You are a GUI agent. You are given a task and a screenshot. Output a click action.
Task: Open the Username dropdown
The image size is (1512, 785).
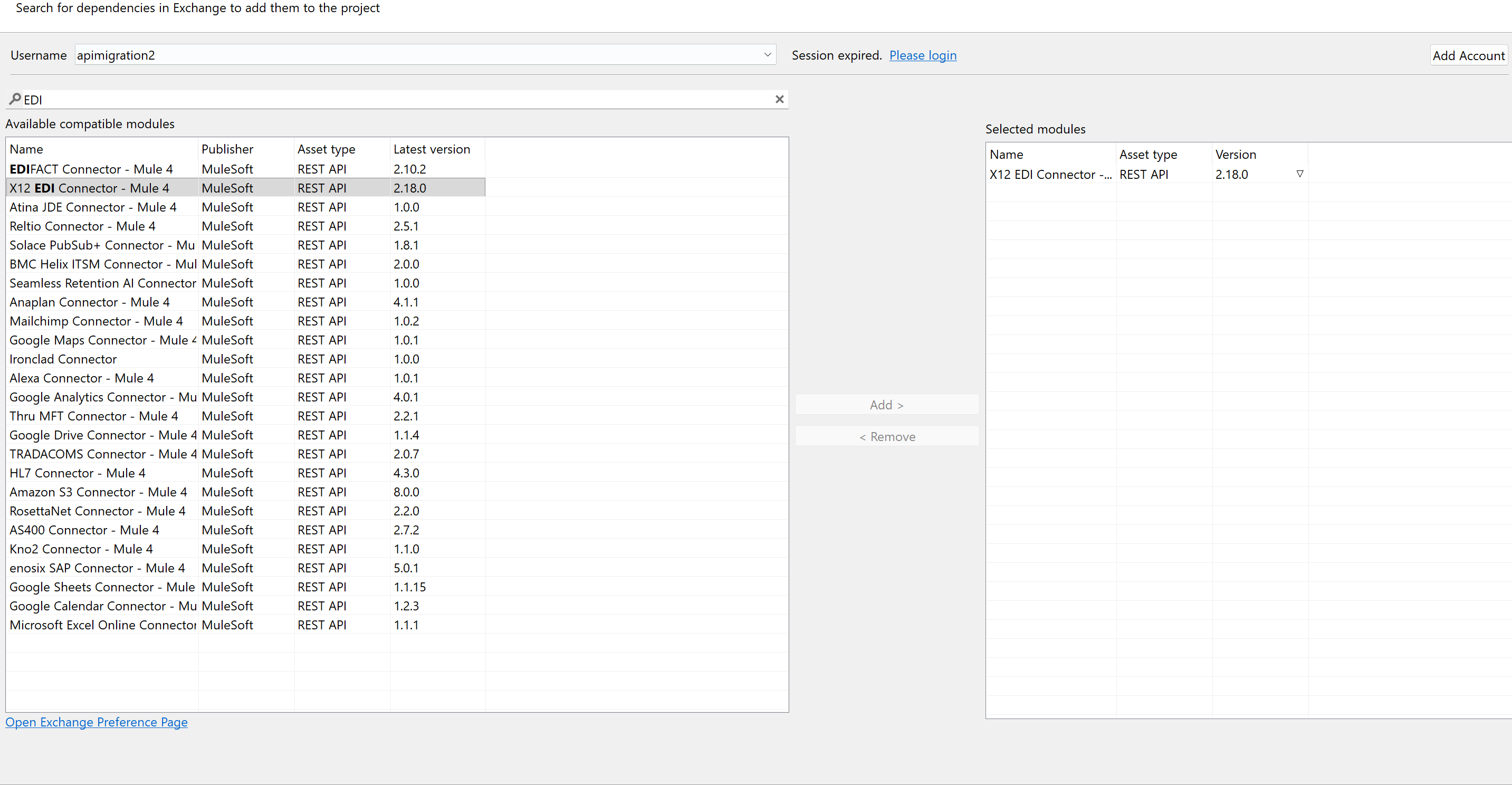(x=767, y=55)
